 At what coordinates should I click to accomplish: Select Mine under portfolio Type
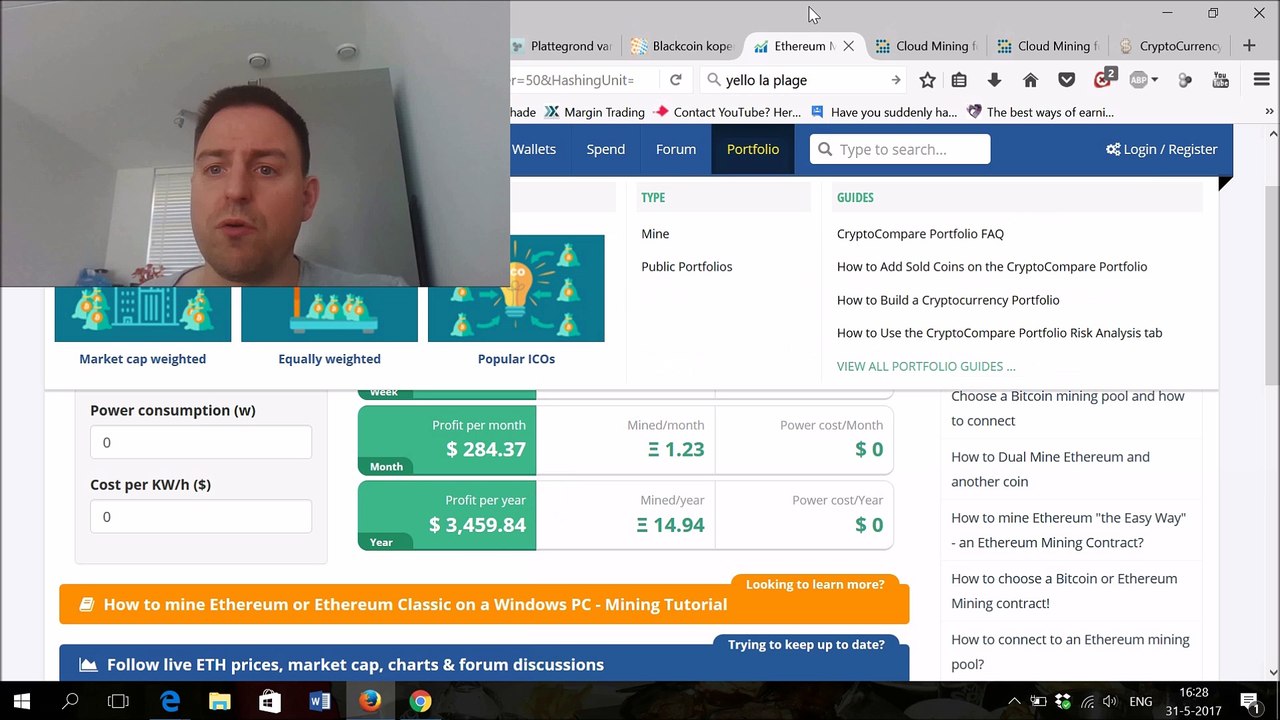[655, 234]
